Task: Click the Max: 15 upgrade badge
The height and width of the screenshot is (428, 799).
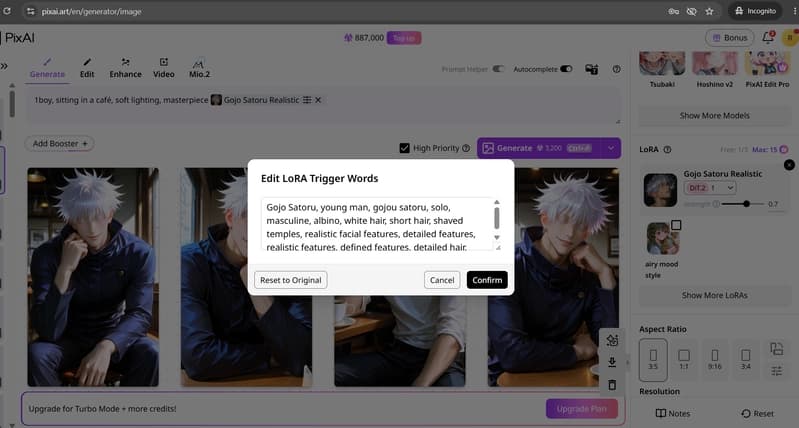Action: 770,149
